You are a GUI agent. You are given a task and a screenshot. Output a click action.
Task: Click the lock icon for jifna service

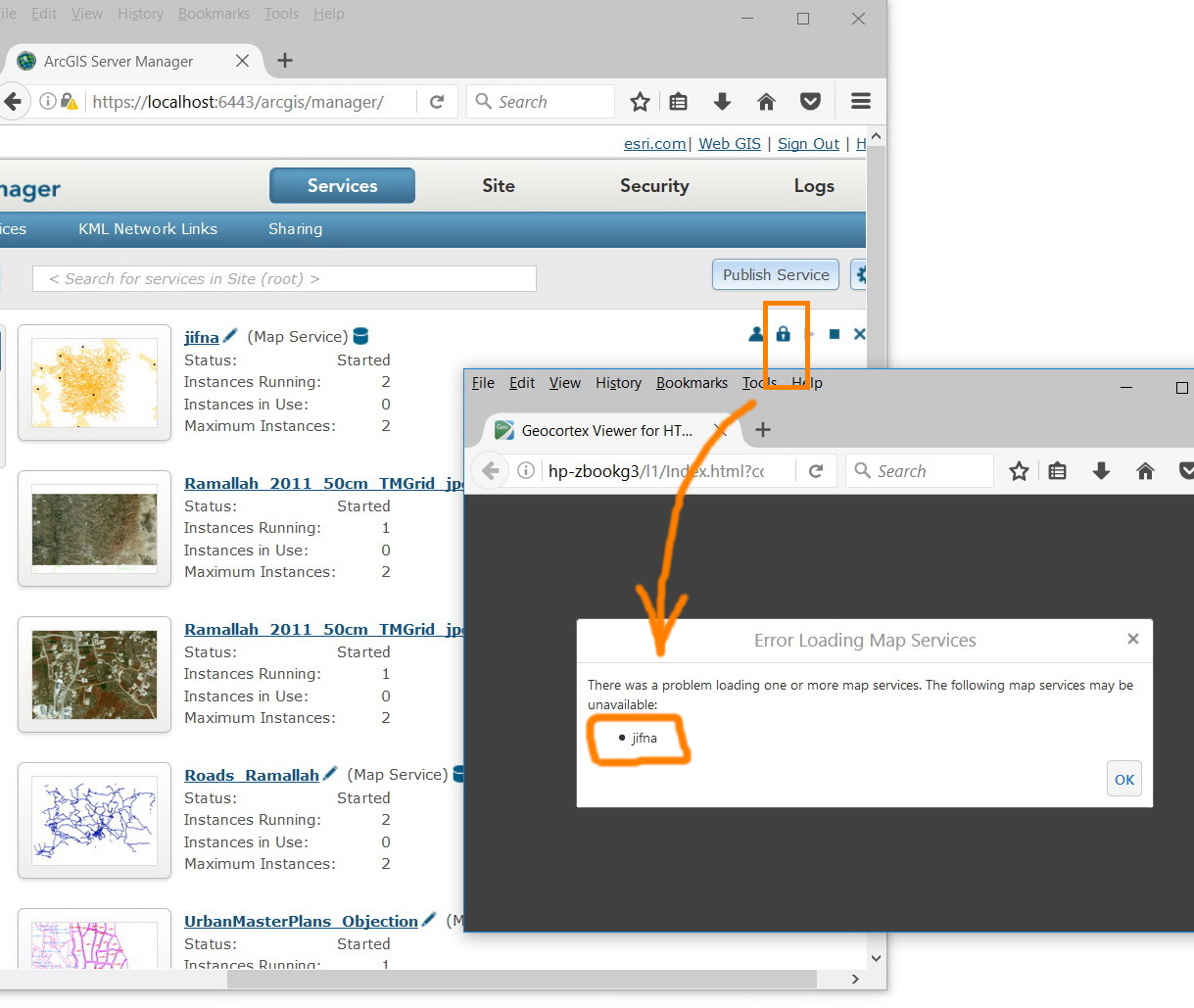(x=783, y=334)
